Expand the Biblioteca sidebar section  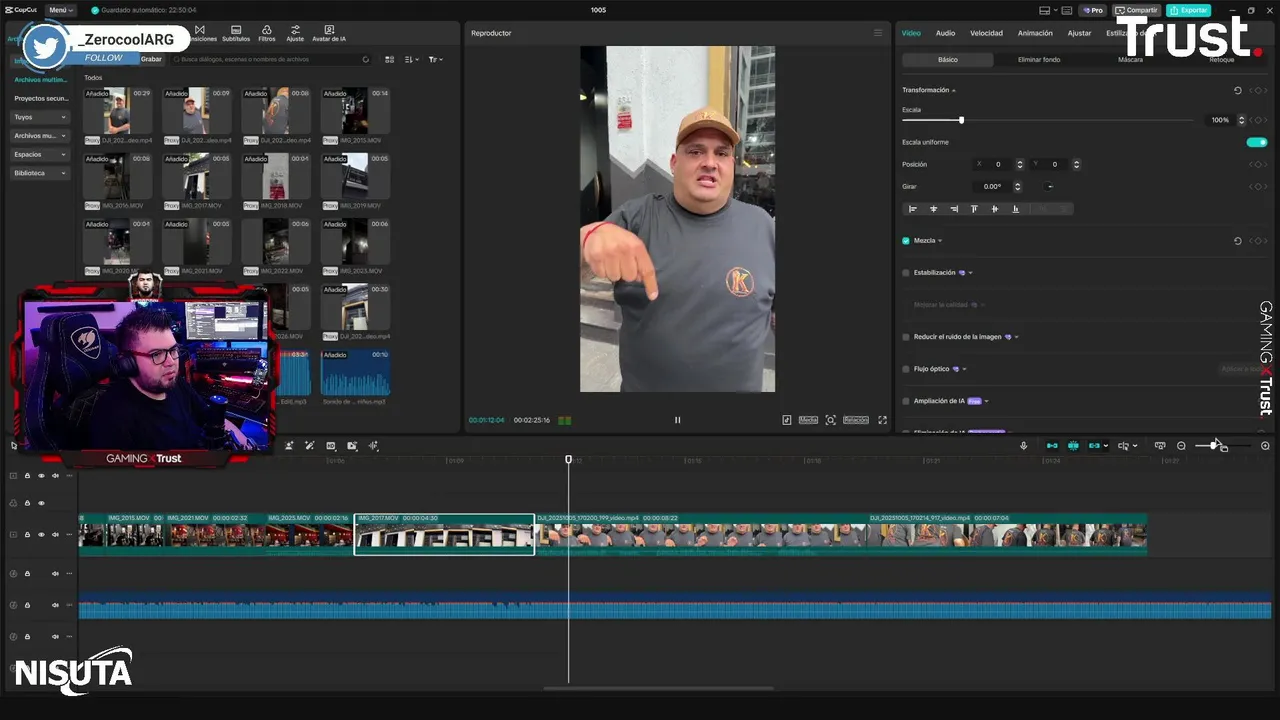pos(40,173)
